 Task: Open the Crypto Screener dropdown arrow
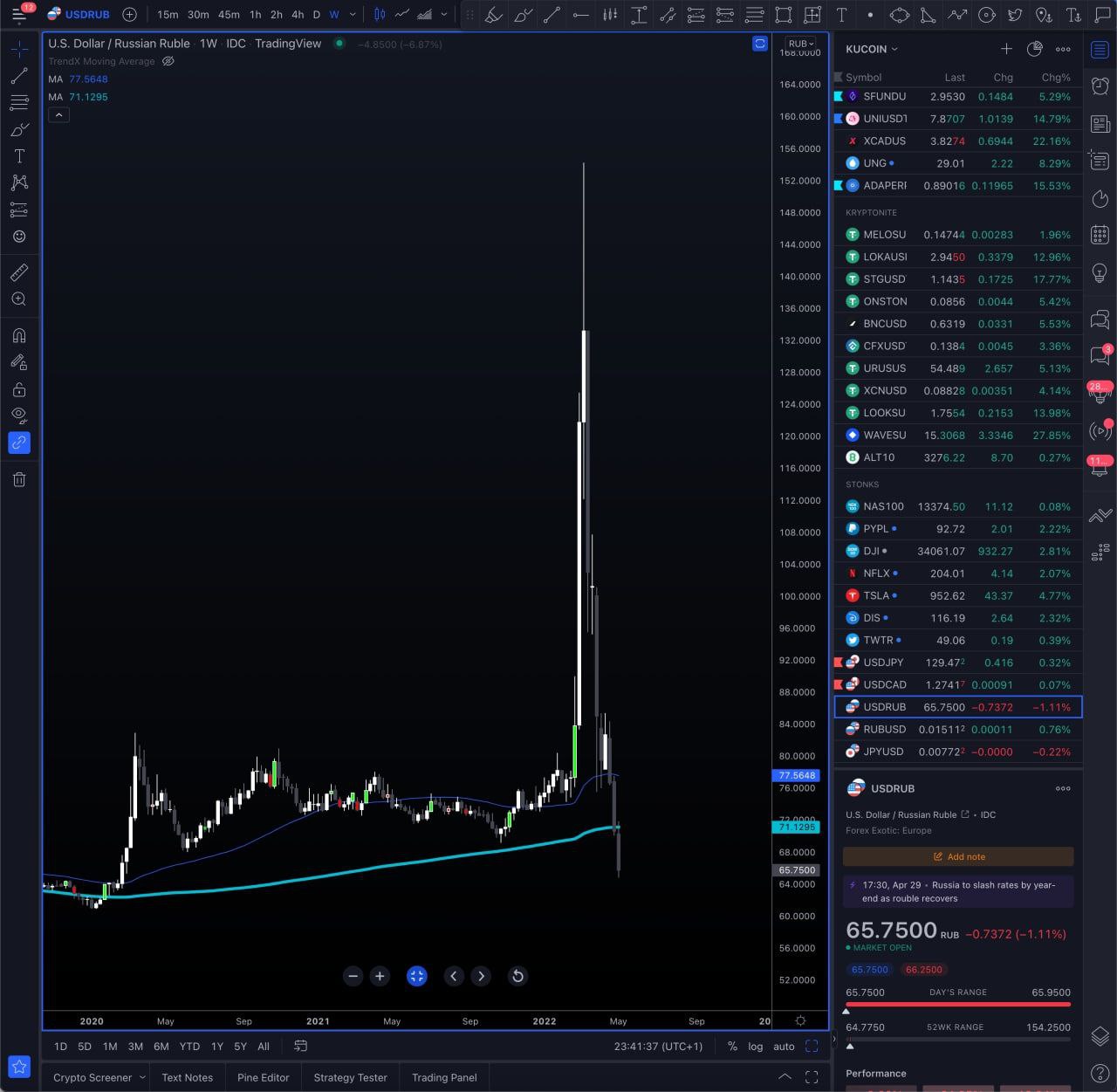click(142, 1077)
